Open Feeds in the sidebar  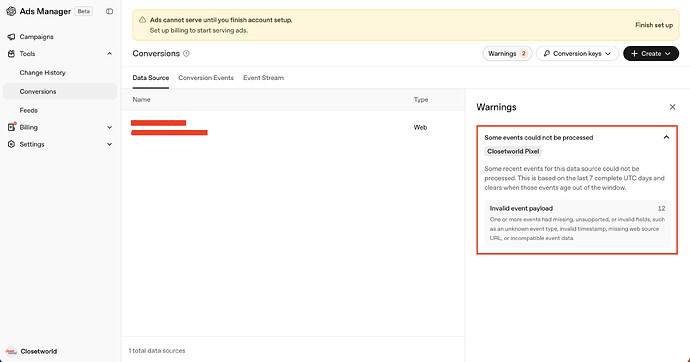tap(29, 110)
